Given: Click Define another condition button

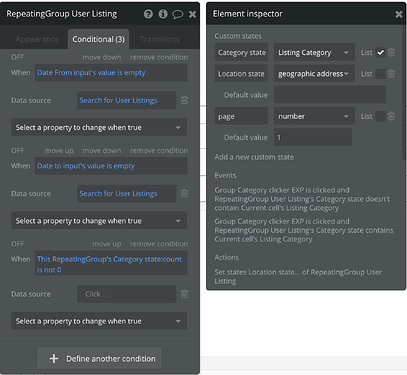Looking at the screenshot, I should tap(100, 359).
